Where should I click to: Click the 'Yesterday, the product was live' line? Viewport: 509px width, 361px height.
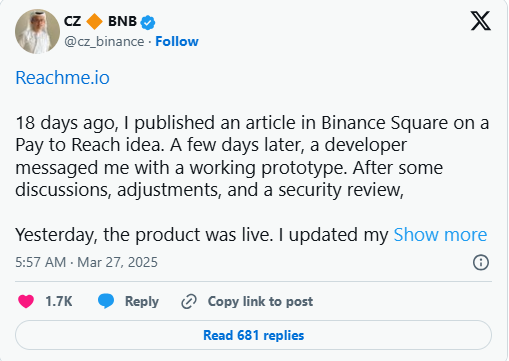tap(144, 235)
